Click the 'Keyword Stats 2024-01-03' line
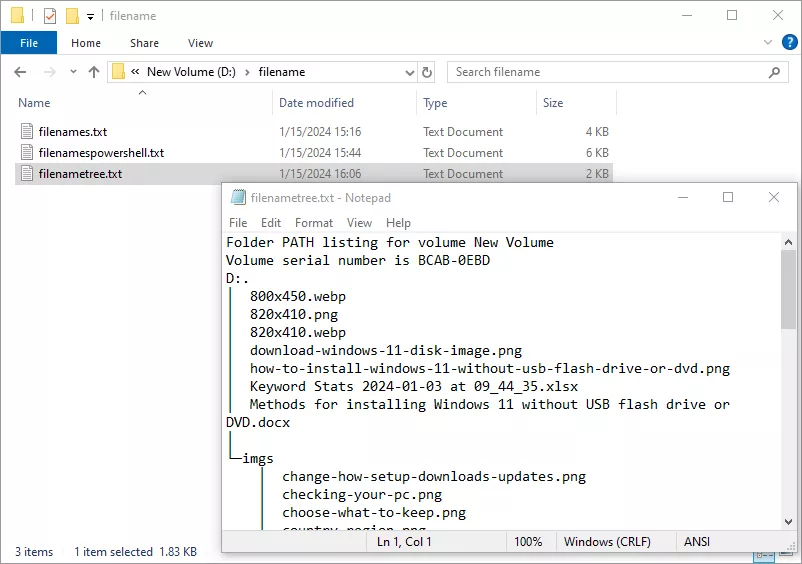Viewport: 802px width, 564px height. (414, 387)
